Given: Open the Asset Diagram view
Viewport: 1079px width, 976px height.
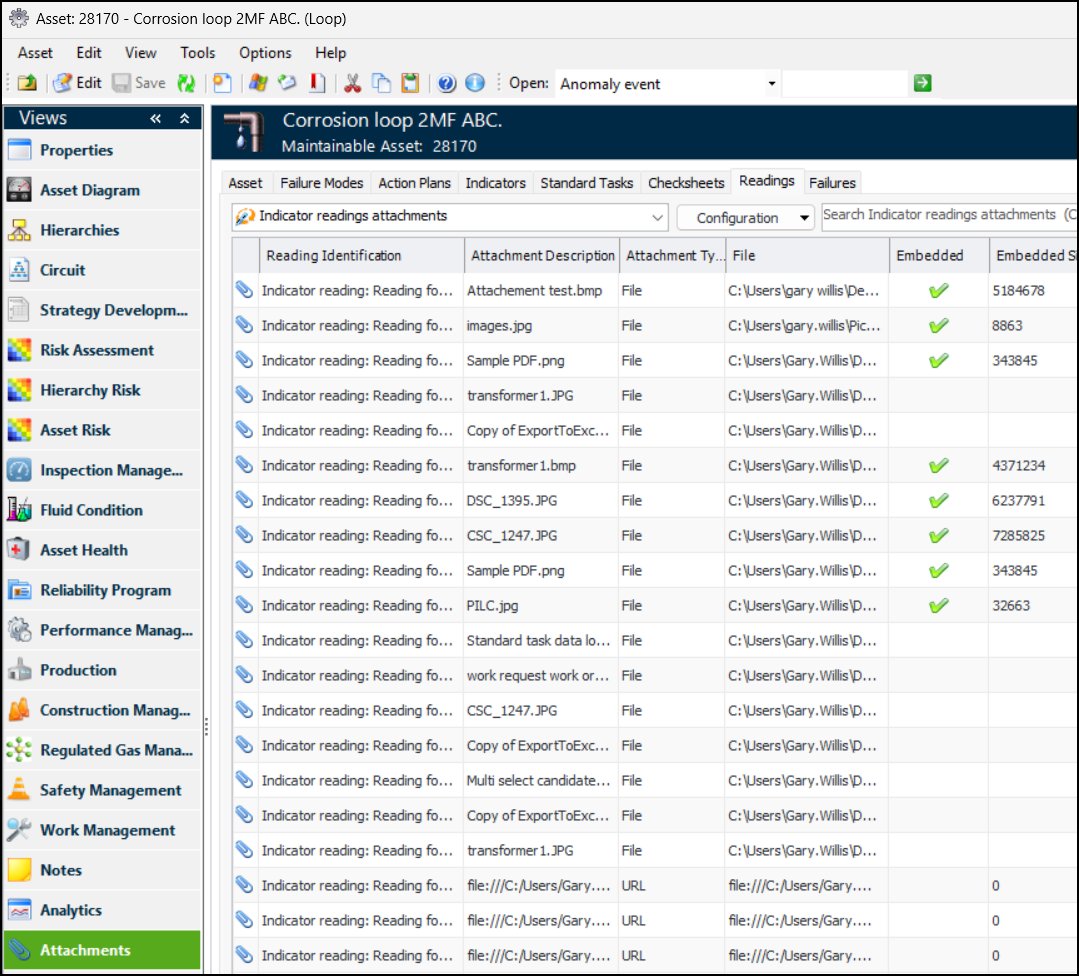Looking at the screenshot, I should (90, 190).
